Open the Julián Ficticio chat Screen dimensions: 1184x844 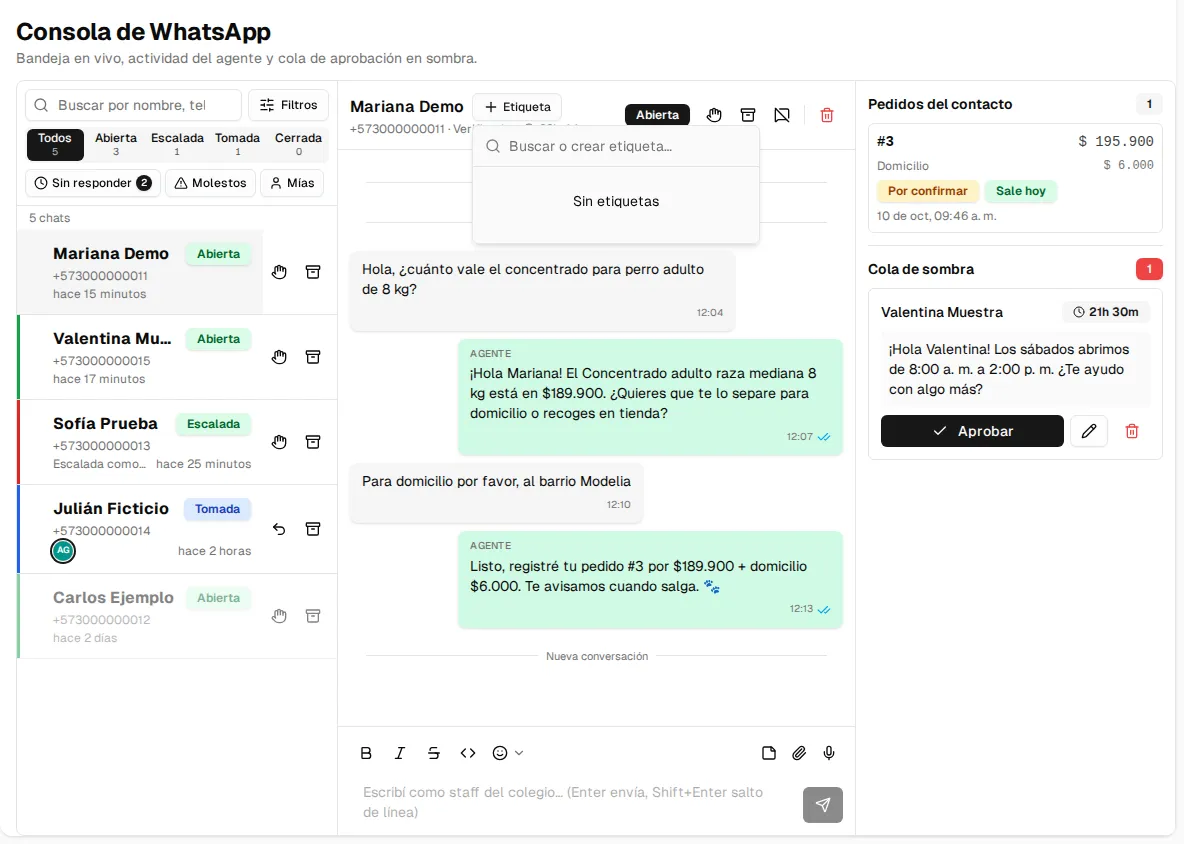(140, 529)
